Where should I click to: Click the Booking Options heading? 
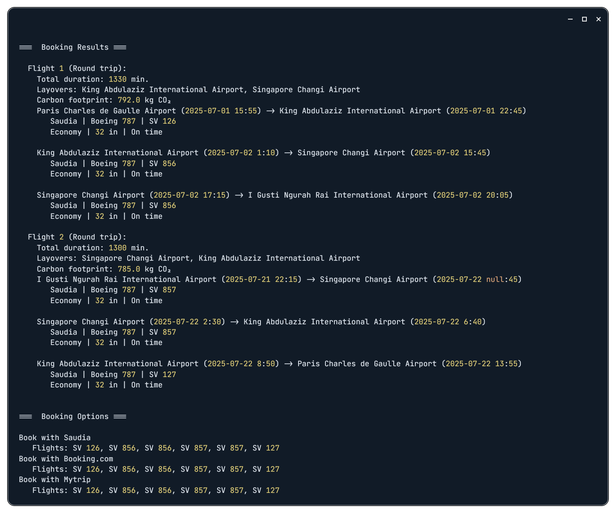(75, 415)
